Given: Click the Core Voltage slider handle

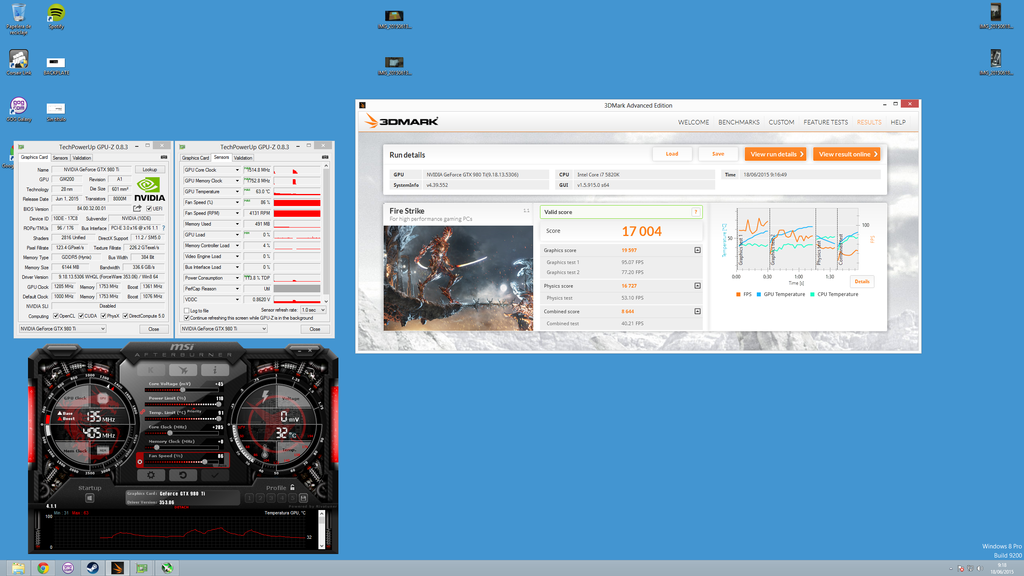Looking at the screenshot, I should [182, 390].
